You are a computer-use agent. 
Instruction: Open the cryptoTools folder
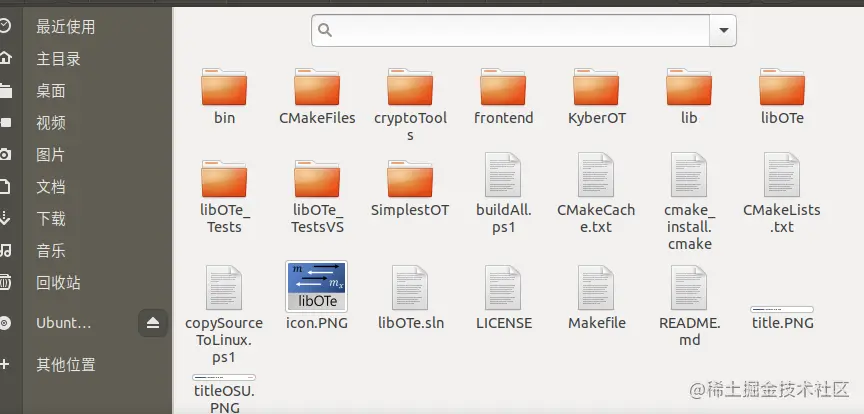[x=410, y=87]
